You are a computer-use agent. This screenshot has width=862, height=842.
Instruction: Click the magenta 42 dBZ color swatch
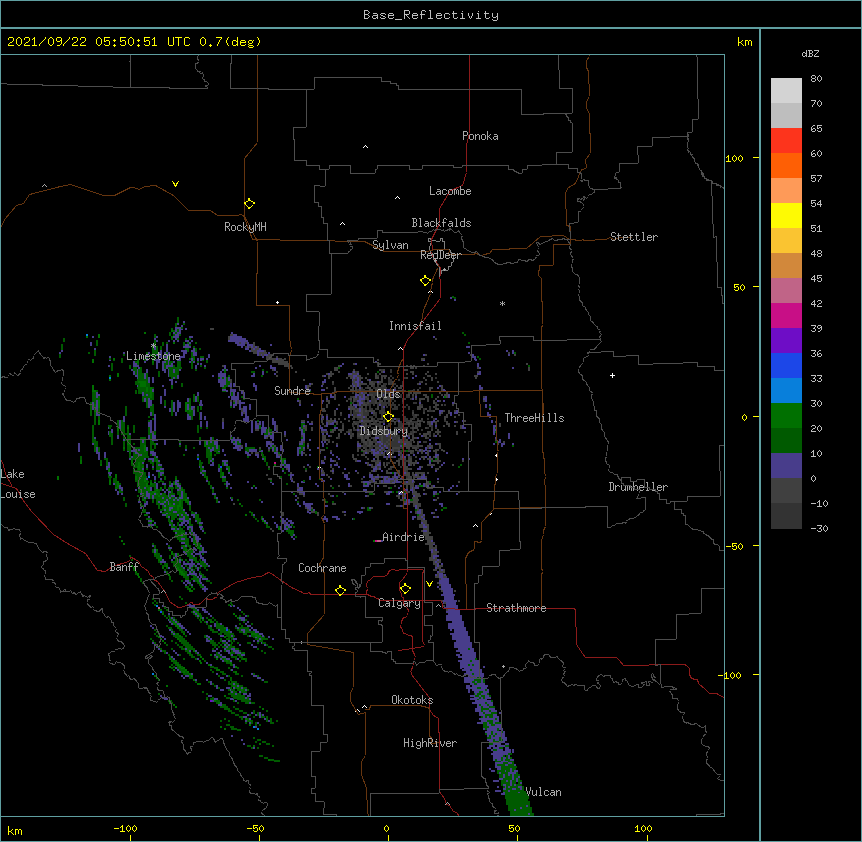point(786,315)
